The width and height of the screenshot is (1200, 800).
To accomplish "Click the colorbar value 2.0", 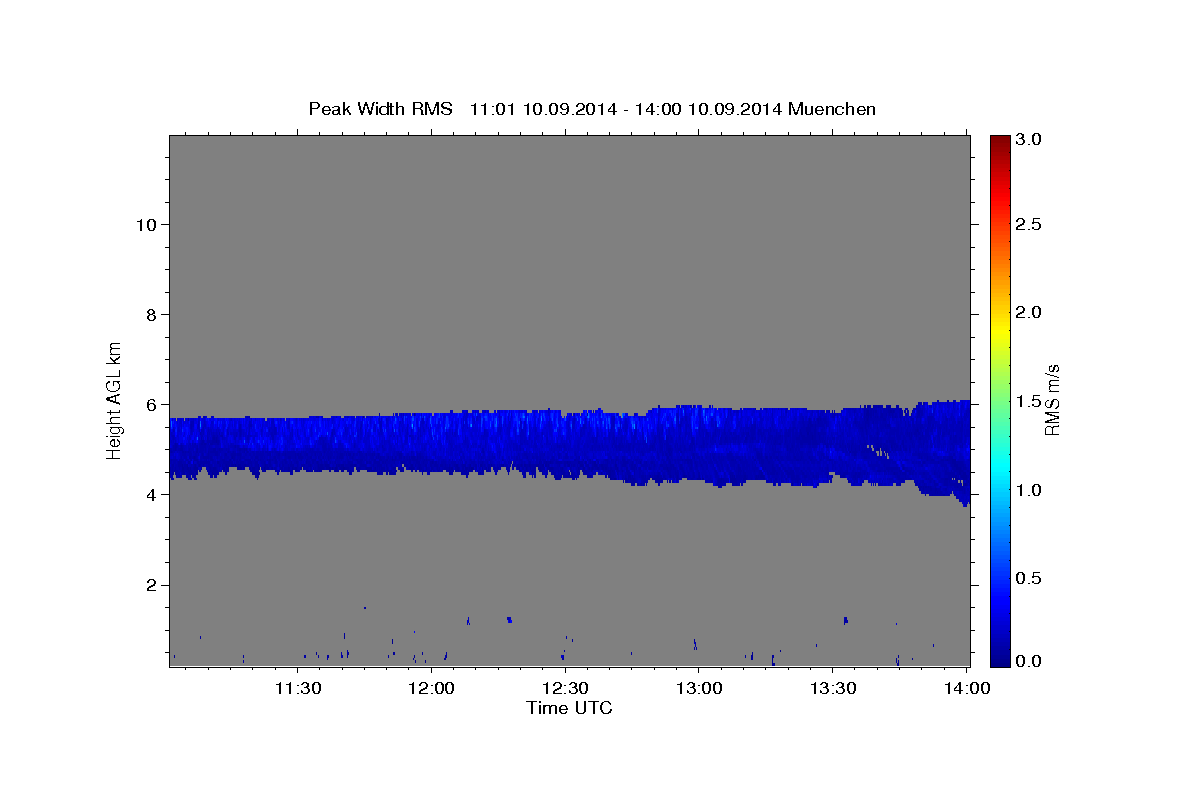I will coord(1030,313).
